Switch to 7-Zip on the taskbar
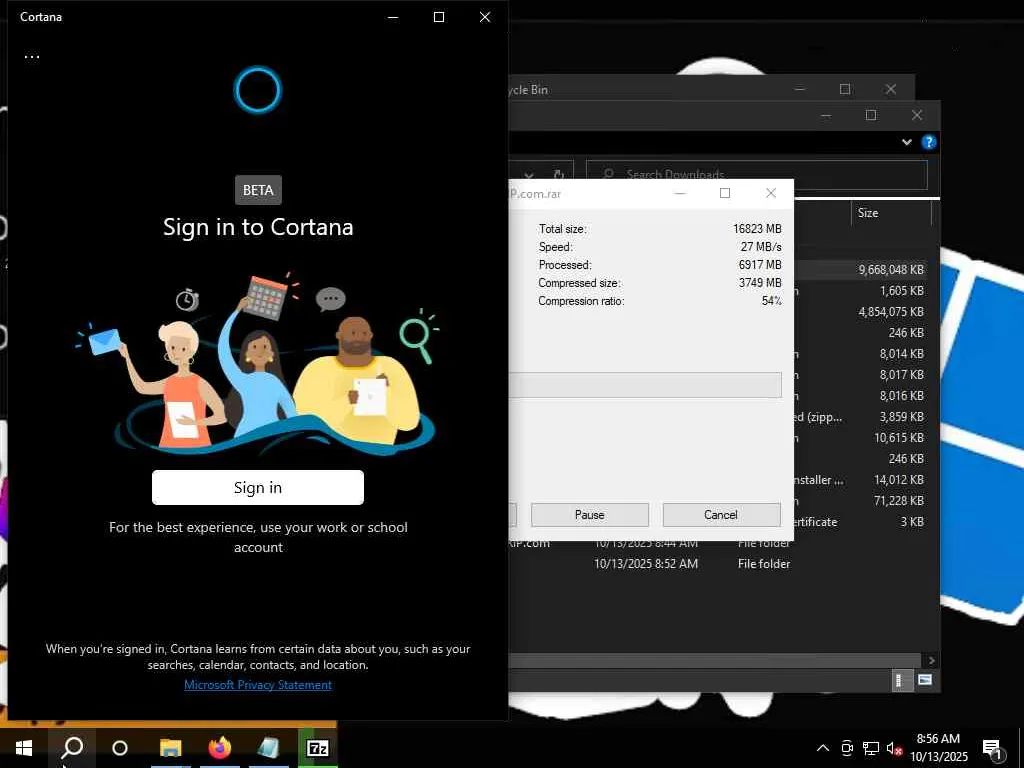The width and height of the screenshot is (1024, 768). click(317, 748)
